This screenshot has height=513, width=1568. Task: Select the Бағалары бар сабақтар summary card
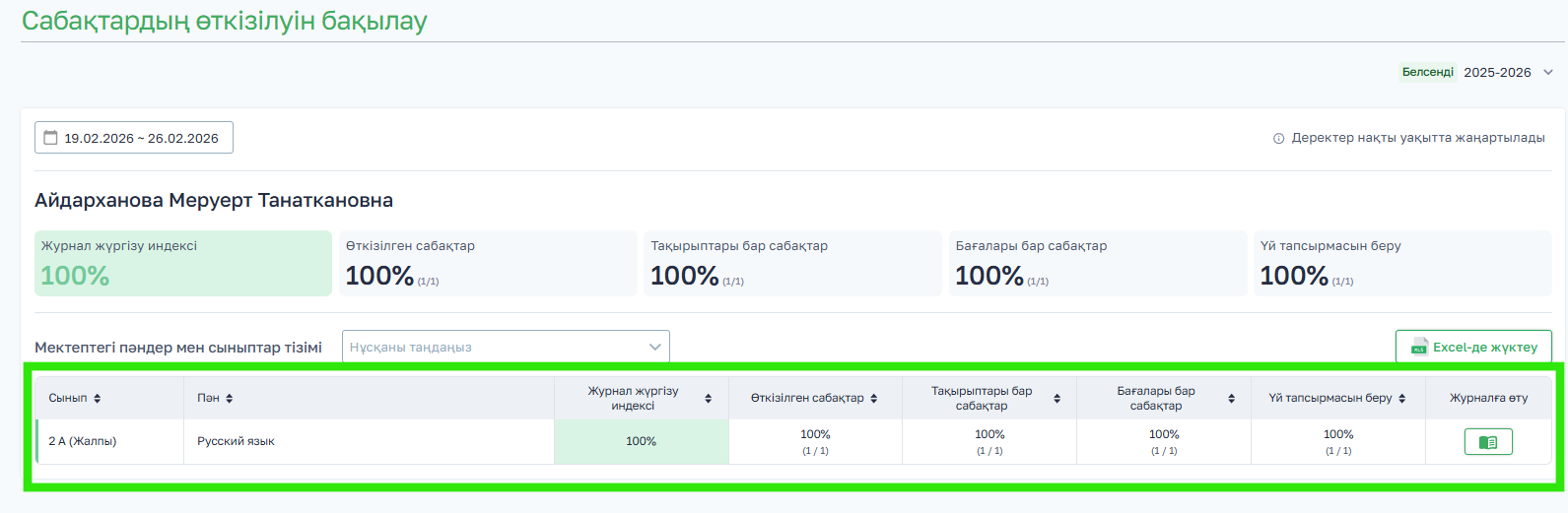point(1097,263)
